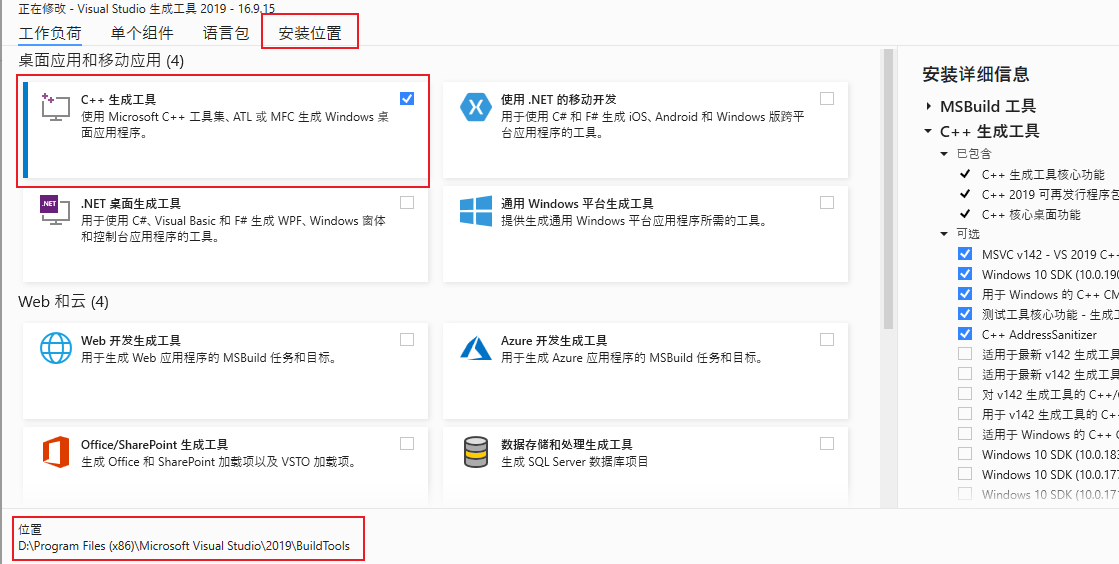
Task: Select the Azure 开发生成工具 title text
Action: click(554, 341)
